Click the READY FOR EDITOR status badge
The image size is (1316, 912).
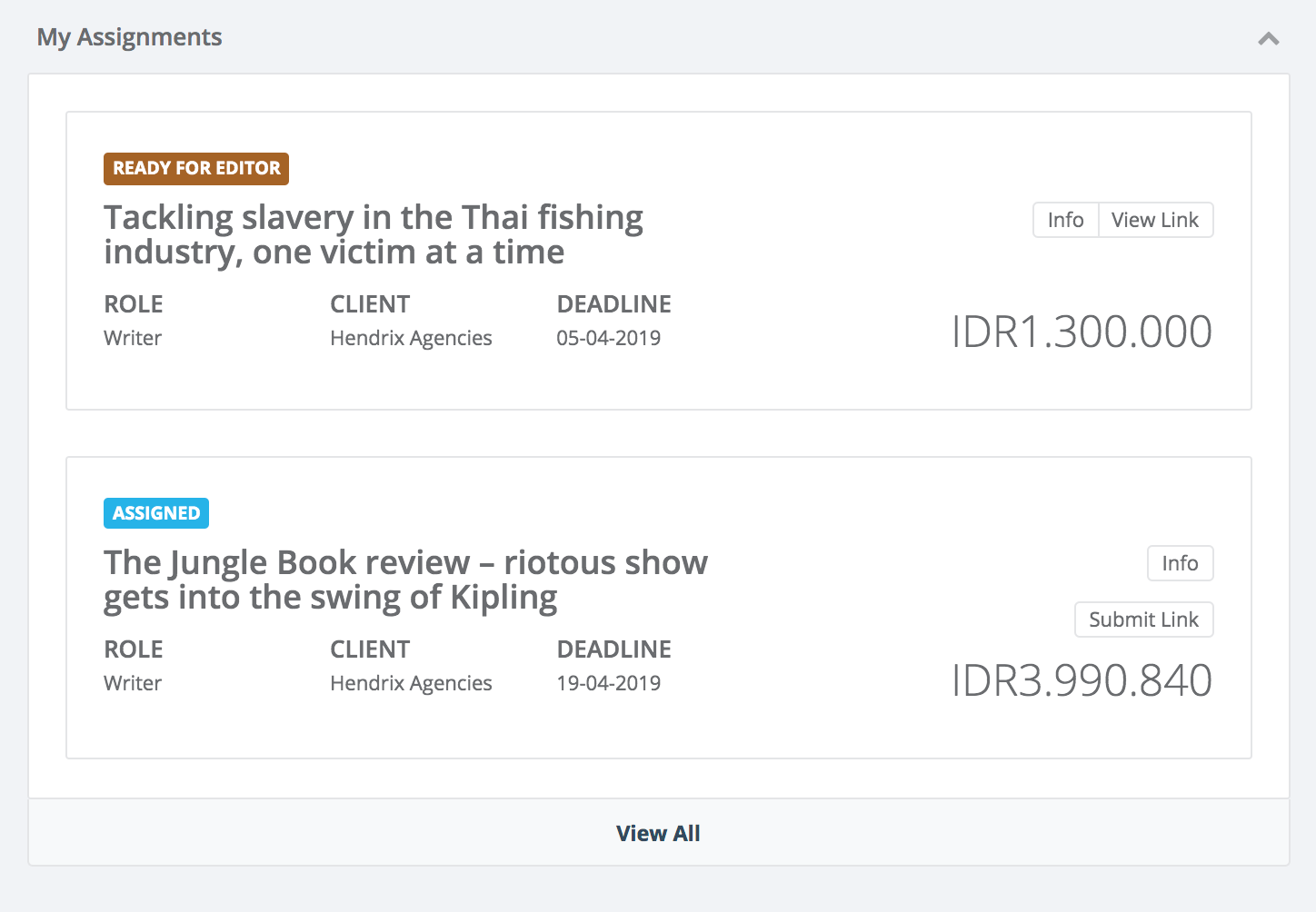[196, 169]
